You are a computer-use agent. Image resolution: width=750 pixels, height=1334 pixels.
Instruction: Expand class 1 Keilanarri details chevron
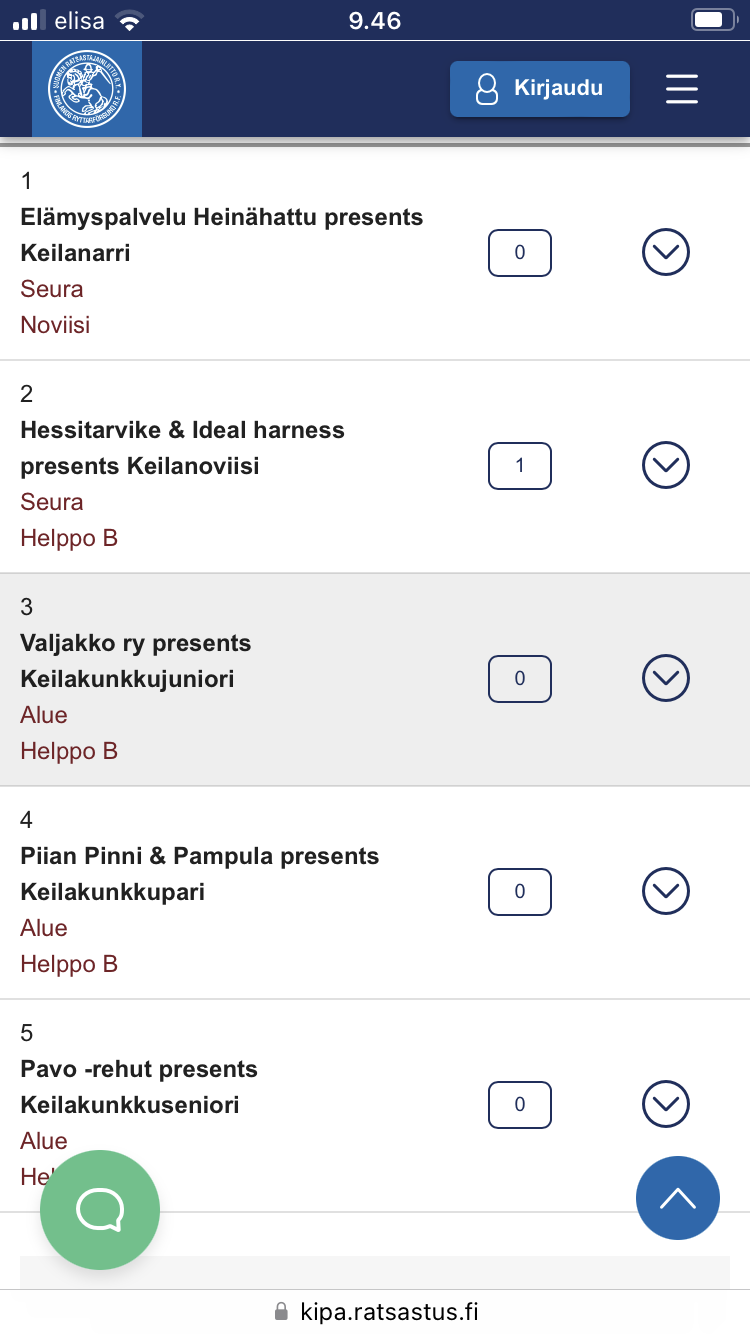coord(666,252)
